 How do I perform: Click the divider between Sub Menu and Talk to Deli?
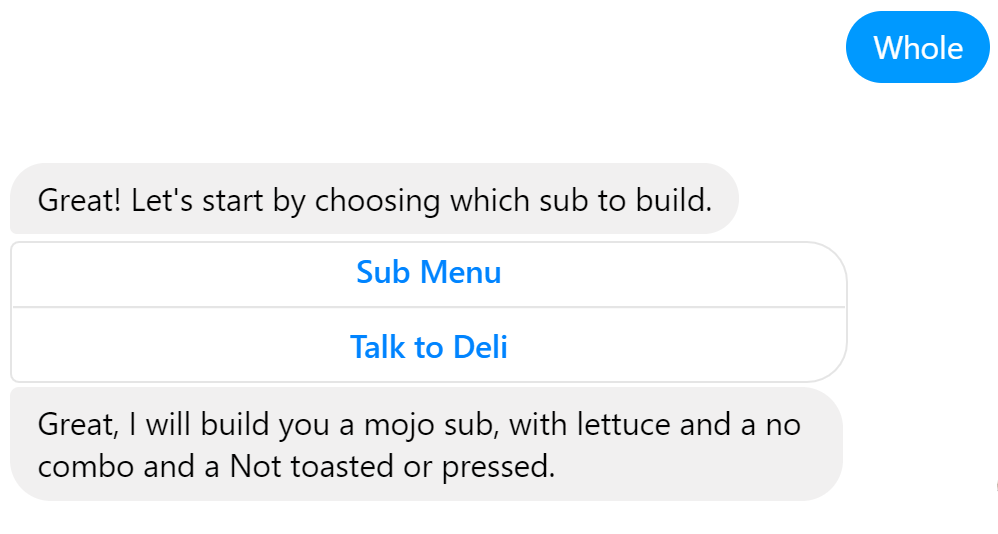point(428,307)
